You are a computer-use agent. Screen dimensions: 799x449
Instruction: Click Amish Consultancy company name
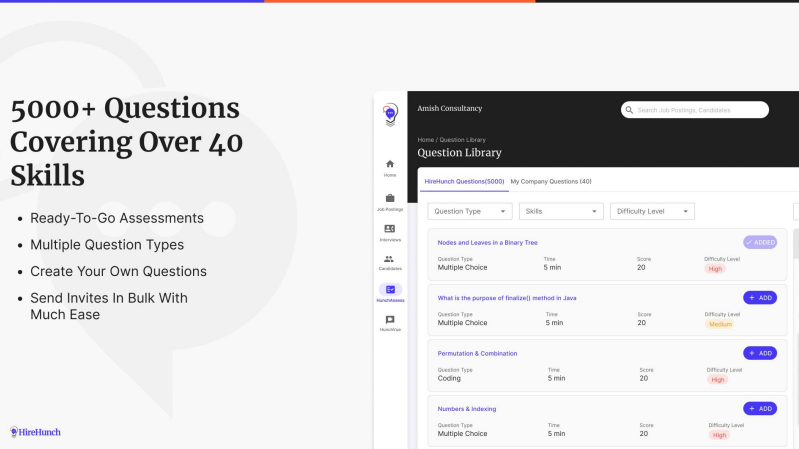point(449,108)
